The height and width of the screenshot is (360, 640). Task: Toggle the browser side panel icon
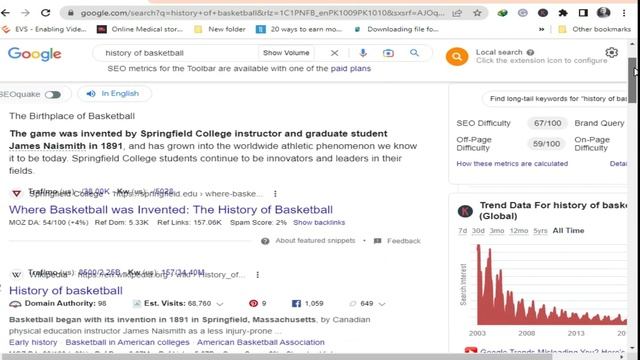pyautogui.click(x=583, y=13)
